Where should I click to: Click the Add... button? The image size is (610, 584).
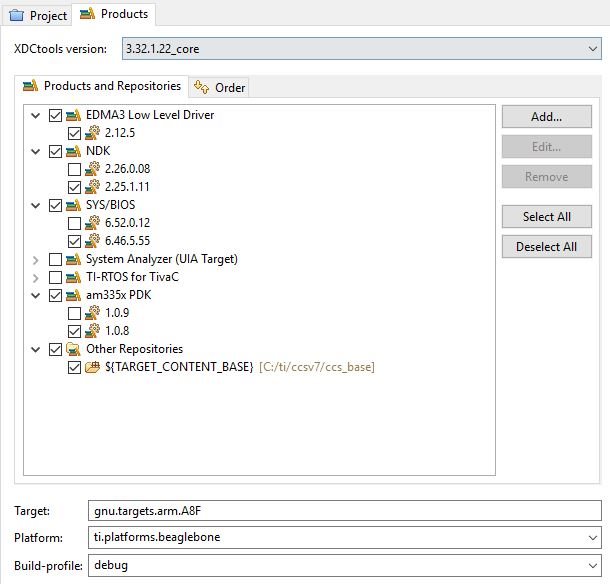pyautogui.click(x=547, y=117)
